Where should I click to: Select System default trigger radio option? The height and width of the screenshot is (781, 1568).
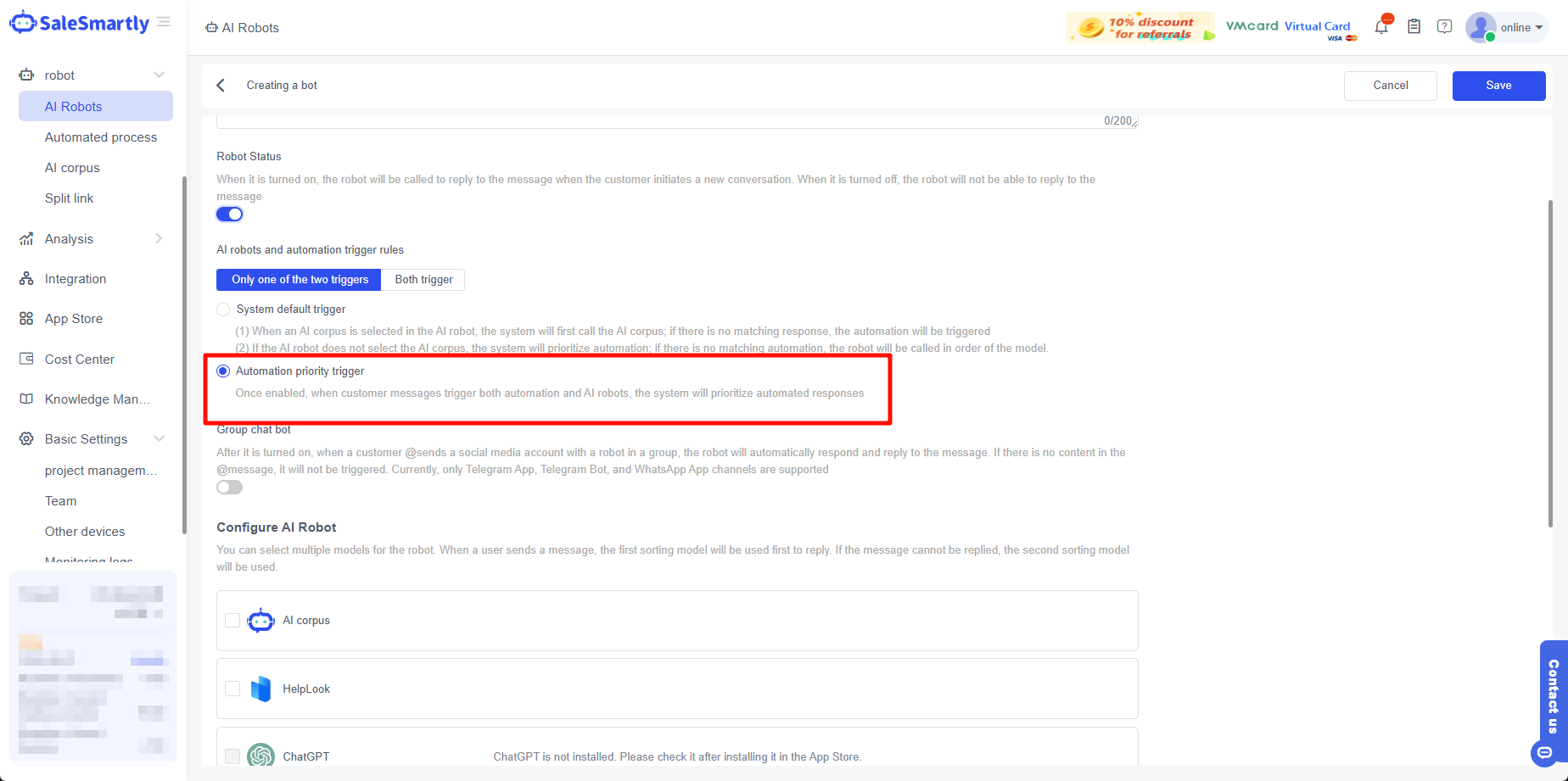coord(223,310)
